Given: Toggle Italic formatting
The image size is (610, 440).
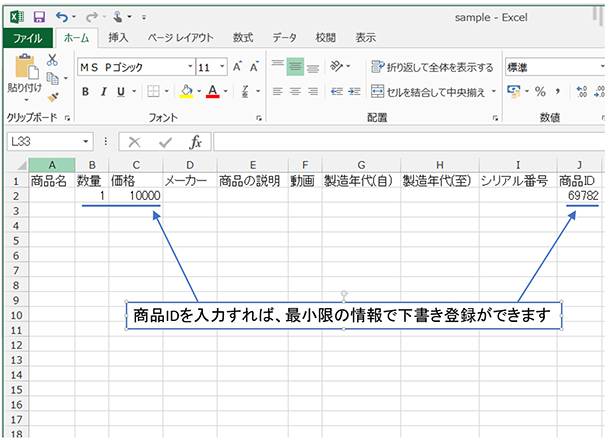Looking at the screenshot, I should 103,91.
